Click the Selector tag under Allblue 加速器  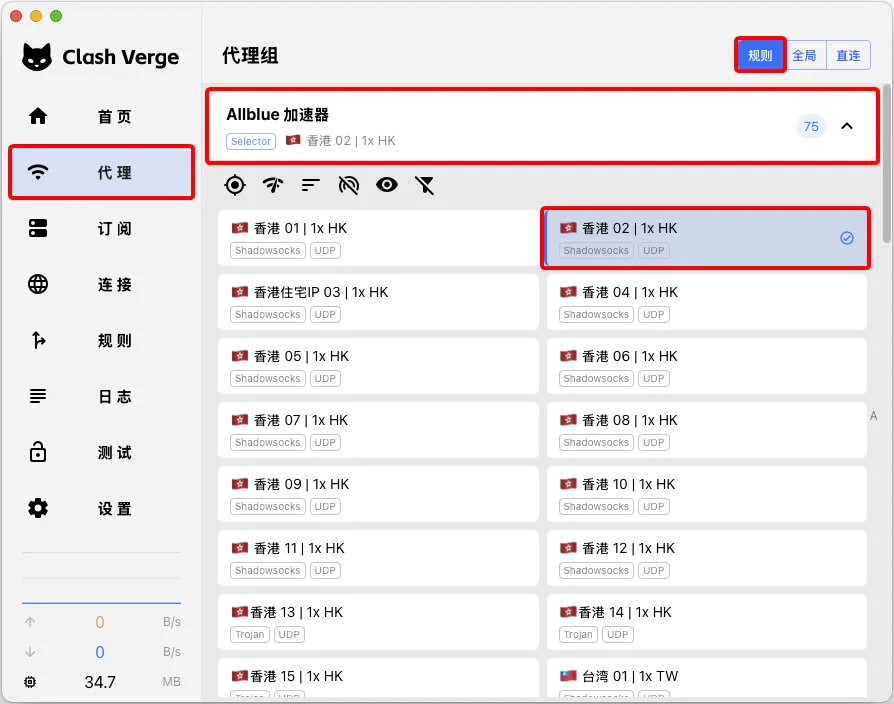pos(251,141)
